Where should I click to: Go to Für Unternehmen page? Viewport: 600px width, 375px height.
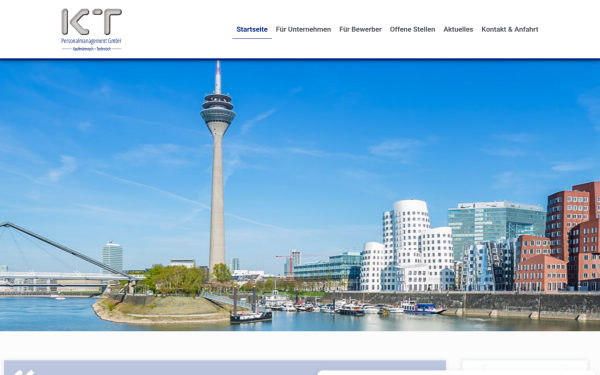tap(303, 29)
